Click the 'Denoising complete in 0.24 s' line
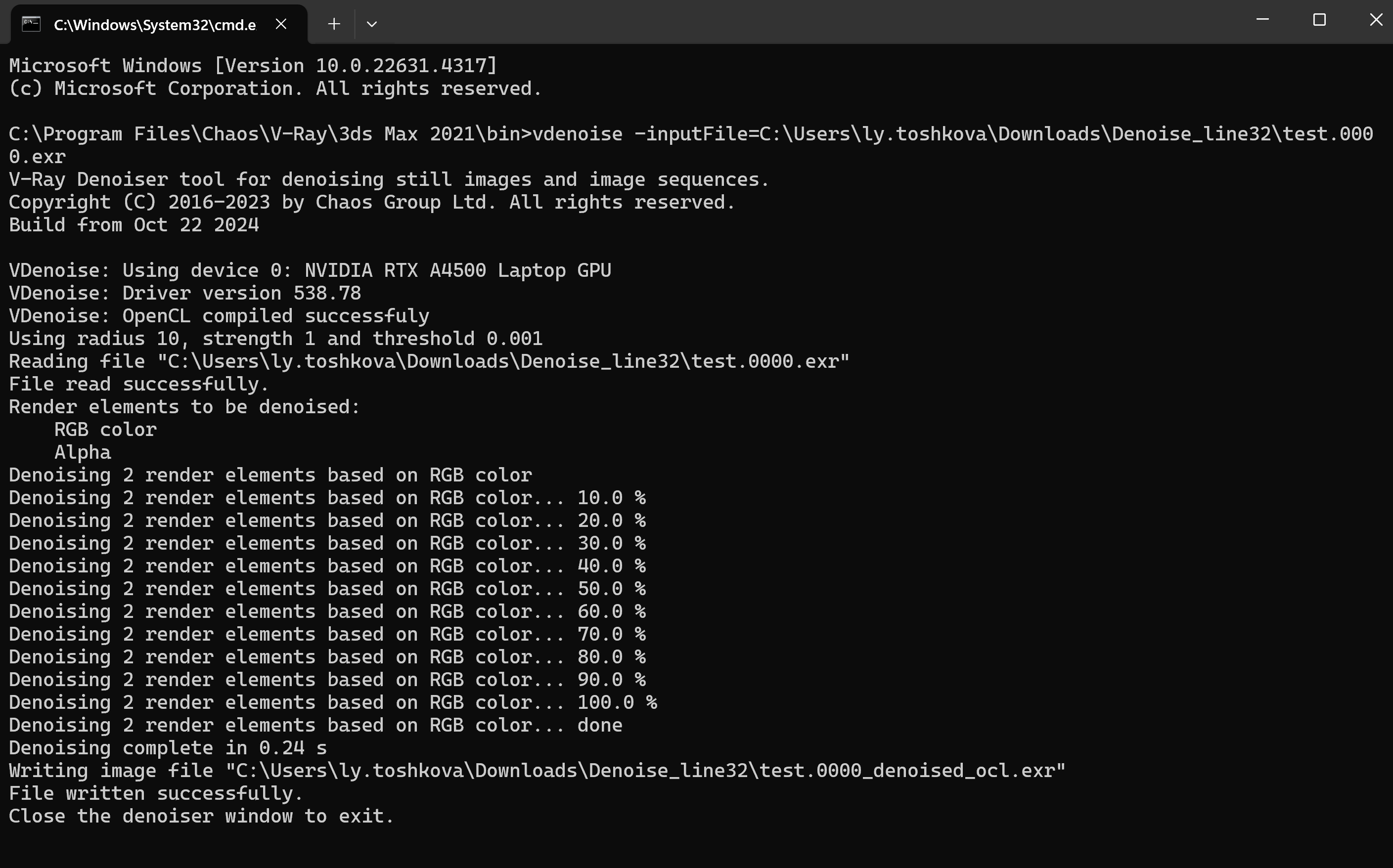Screen dimensions: 1393x868 (168, 747)
